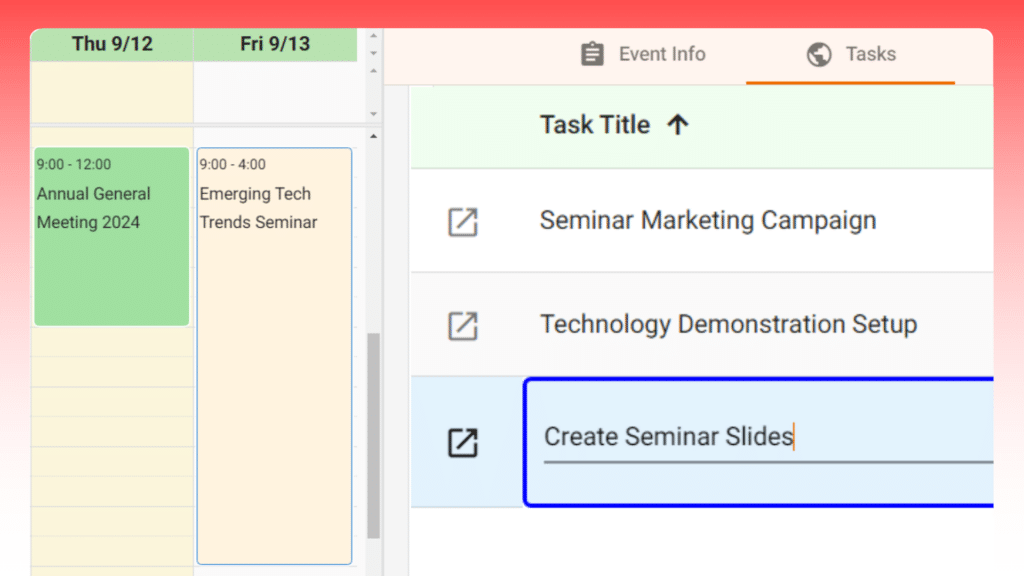Click the all-day area scroll-down arrow above the events

point(374,114)
